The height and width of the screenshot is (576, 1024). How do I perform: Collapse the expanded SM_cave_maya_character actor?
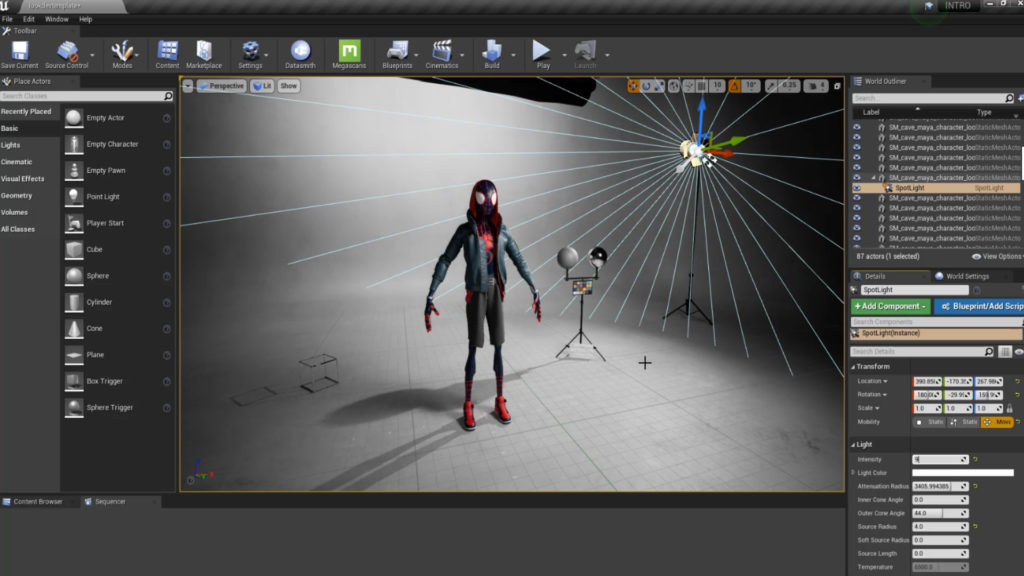(876, 178)
